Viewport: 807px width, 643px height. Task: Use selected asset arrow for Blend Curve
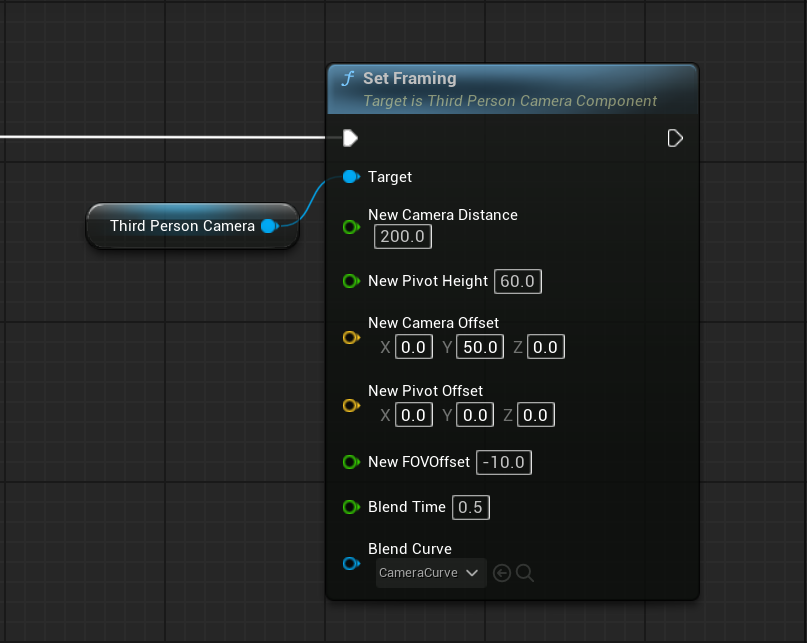pyautogui.click(x=502, y=573)
